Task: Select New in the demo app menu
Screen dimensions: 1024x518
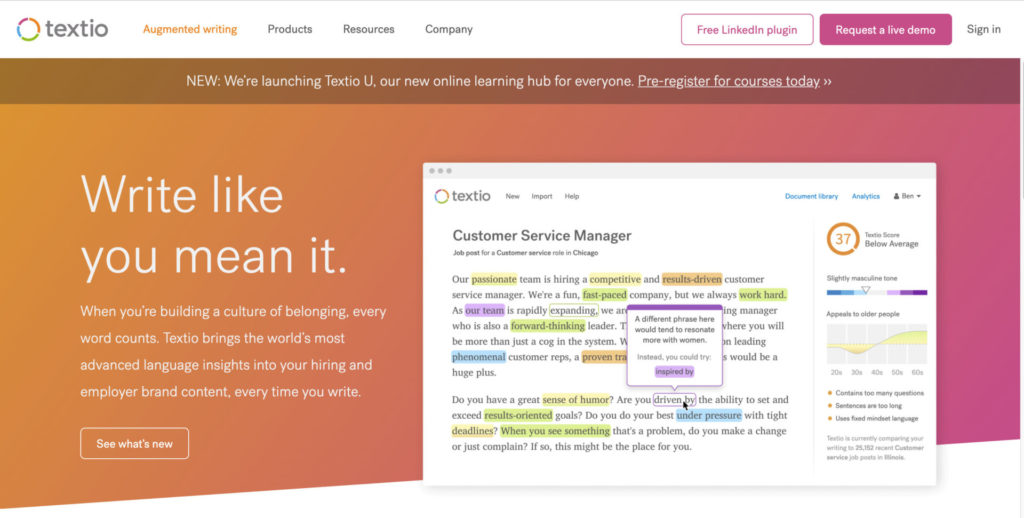Action: 513,196
